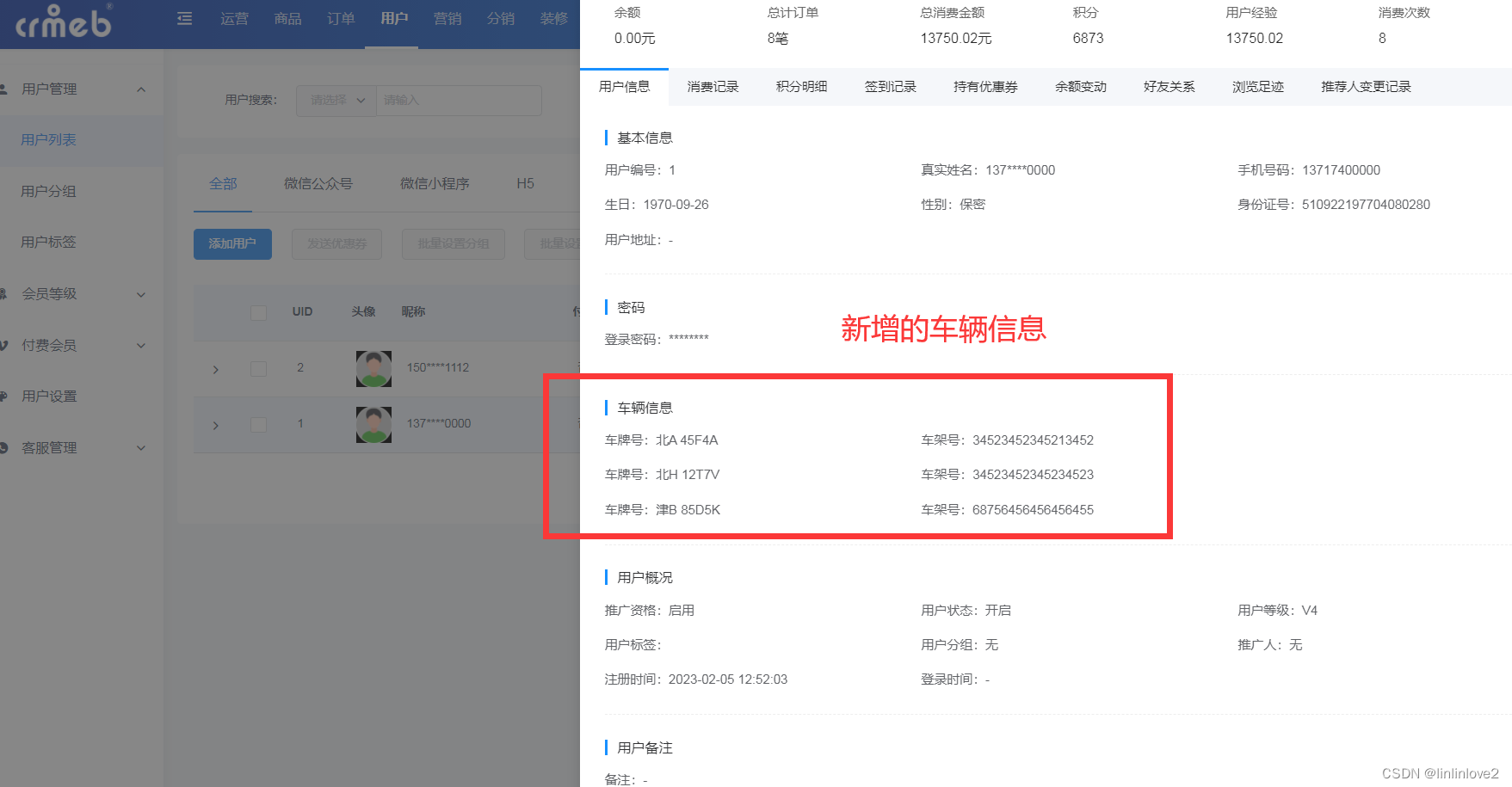Check the checkbox for user UID 2

[x=258, y=368]
